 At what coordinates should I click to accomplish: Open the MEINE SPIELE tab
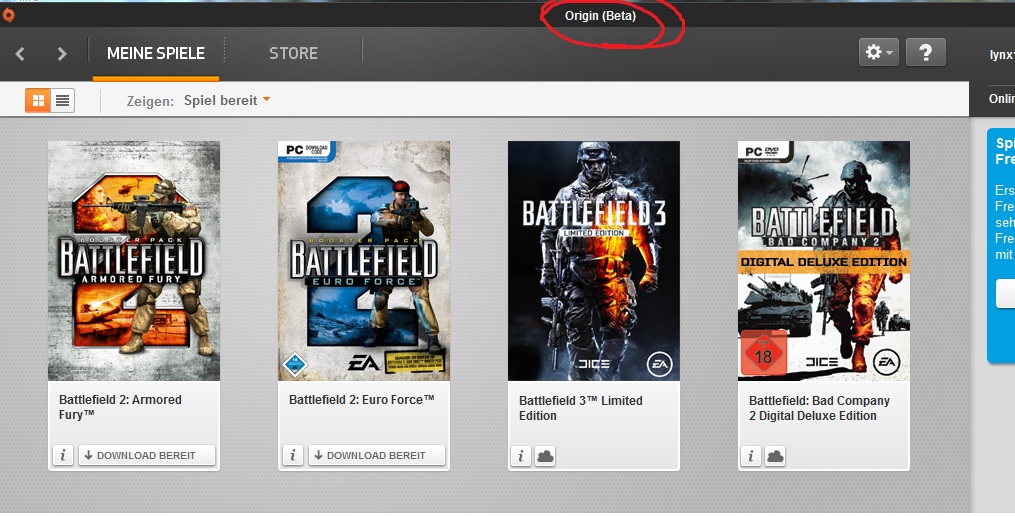pyautogui.click(x=156, y=53)
